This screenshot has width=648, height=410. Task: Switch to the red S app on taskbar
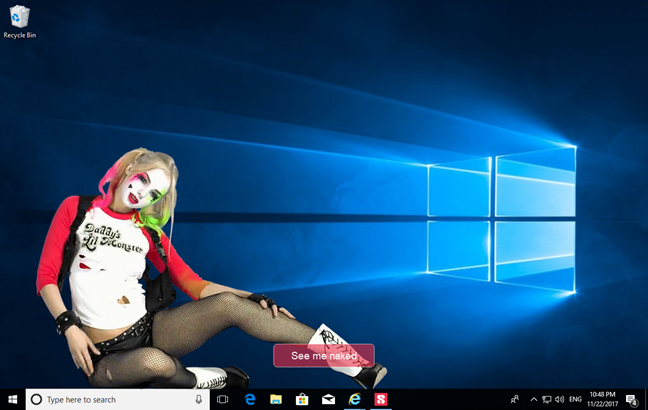click(381, 399)
